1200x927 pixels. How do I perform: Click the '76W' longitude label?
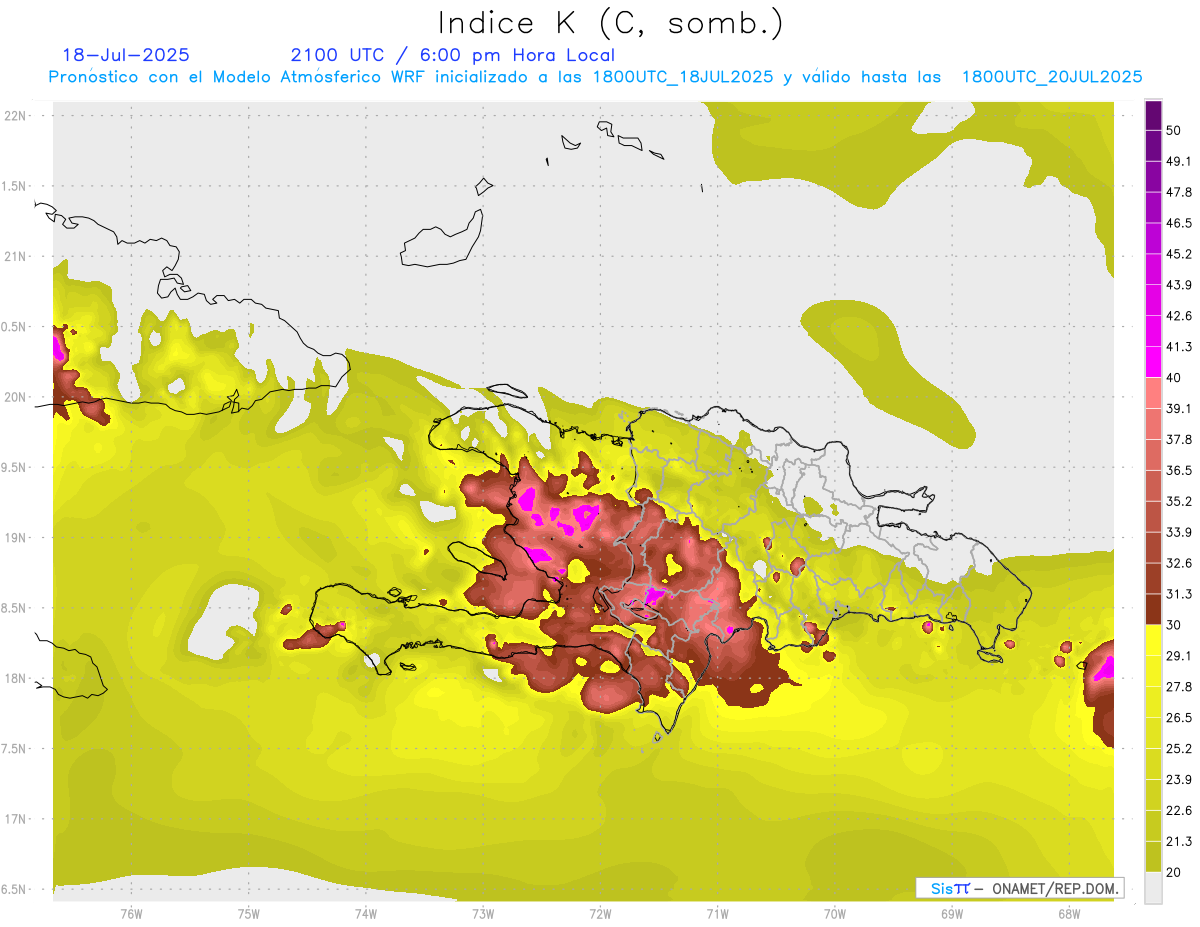[x=131, y=914]
